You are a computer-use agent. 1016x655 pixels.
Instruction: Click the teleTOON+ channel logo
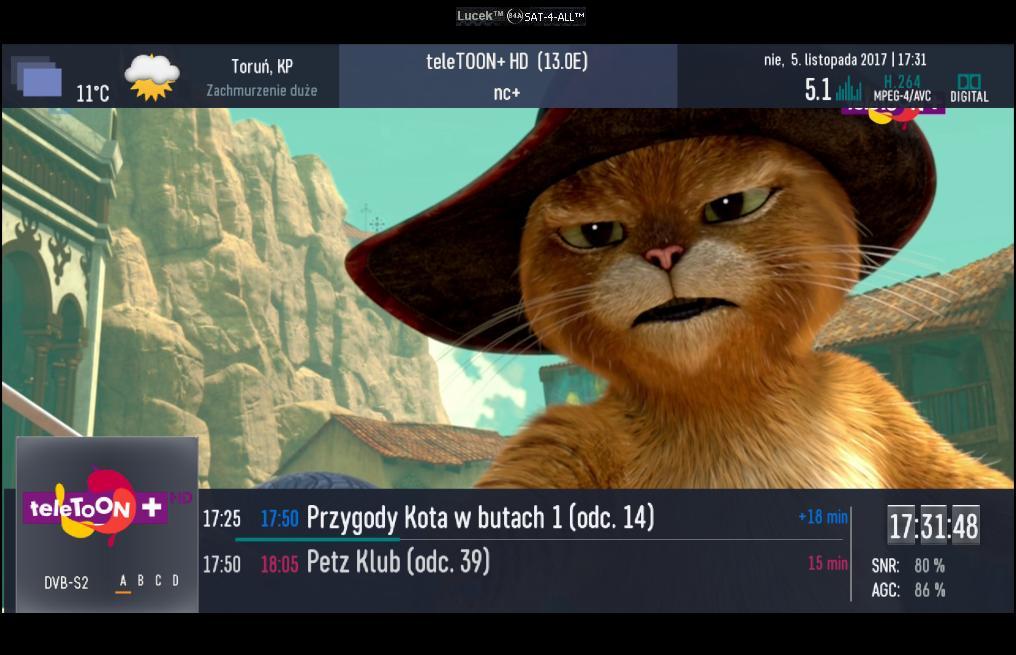click(97, 507)
